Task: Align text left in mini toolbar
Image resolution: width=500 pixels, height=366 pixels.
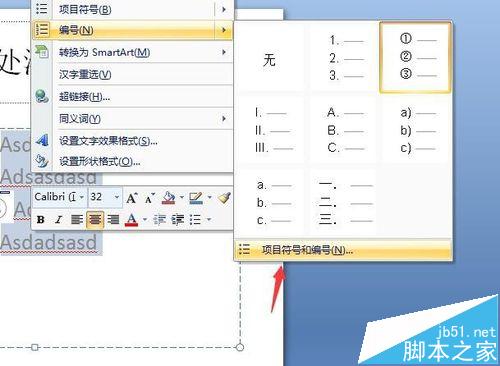Action: (77, 220)
